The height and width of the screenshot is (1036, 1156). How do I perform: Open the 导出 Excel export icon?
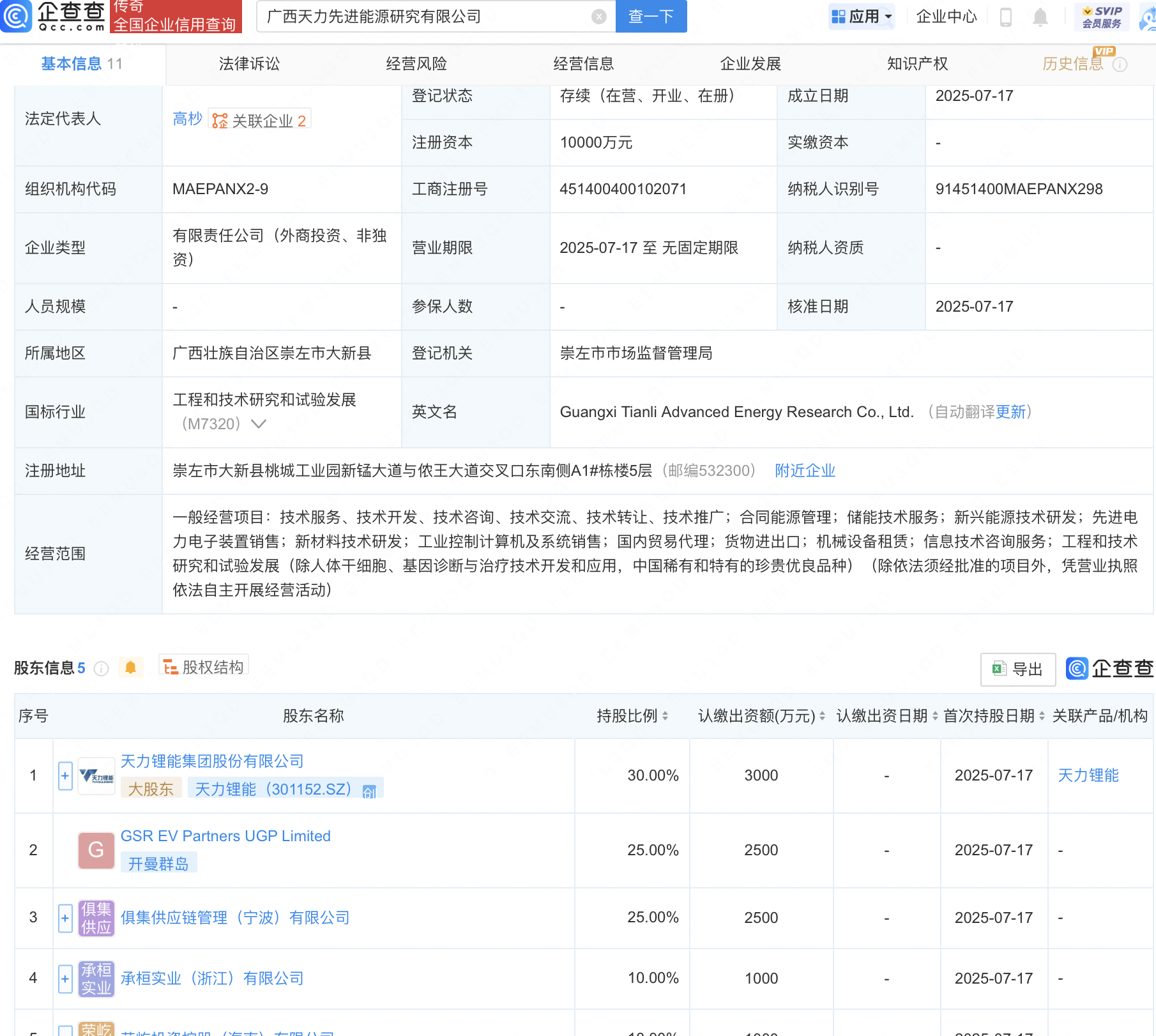point(1017,669)
